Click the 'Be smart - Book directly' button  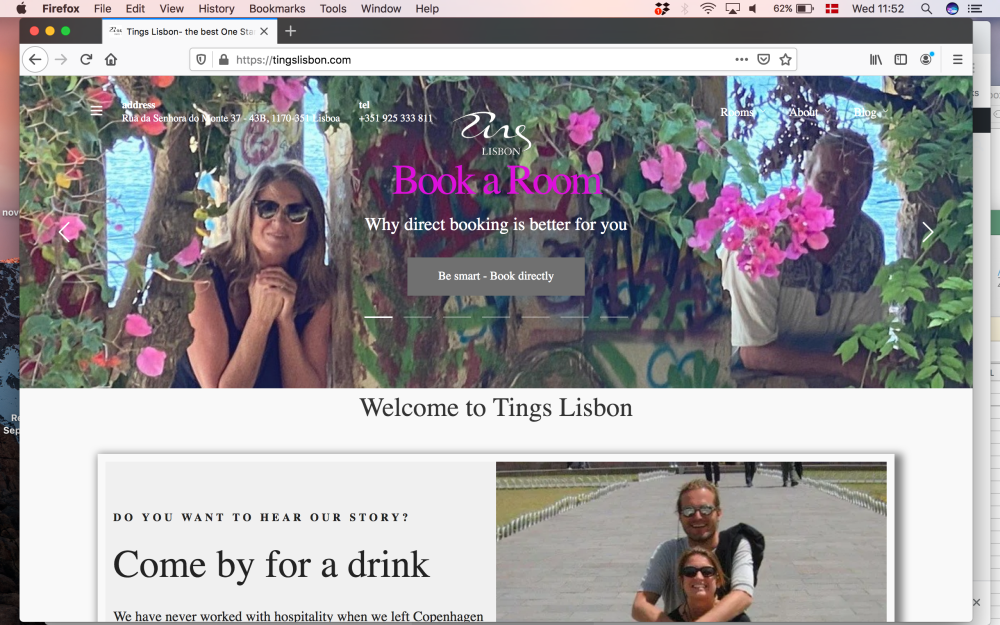[x=496, y=276]
